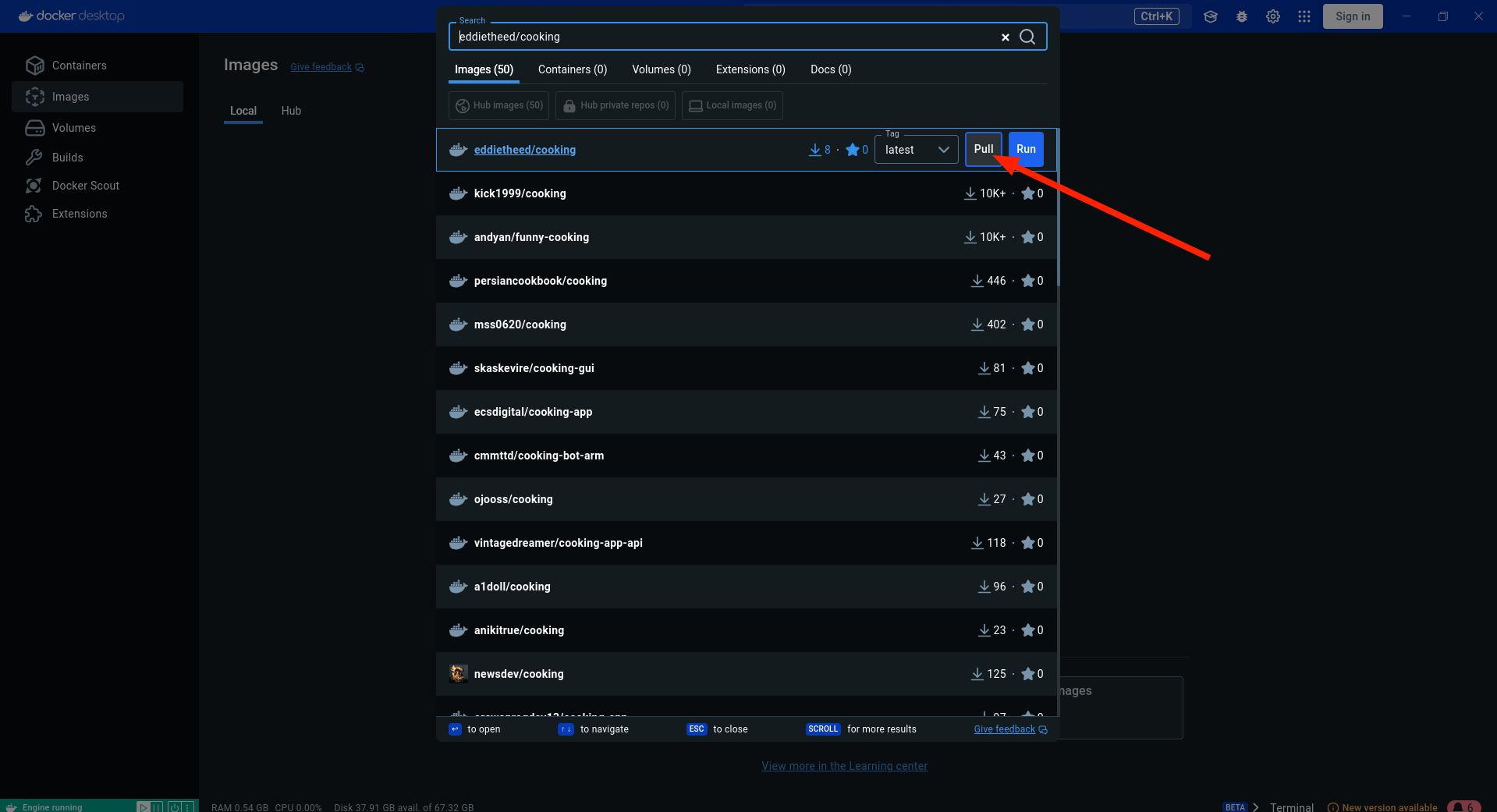Toggle Local images (0) filter

click(733, 105)
